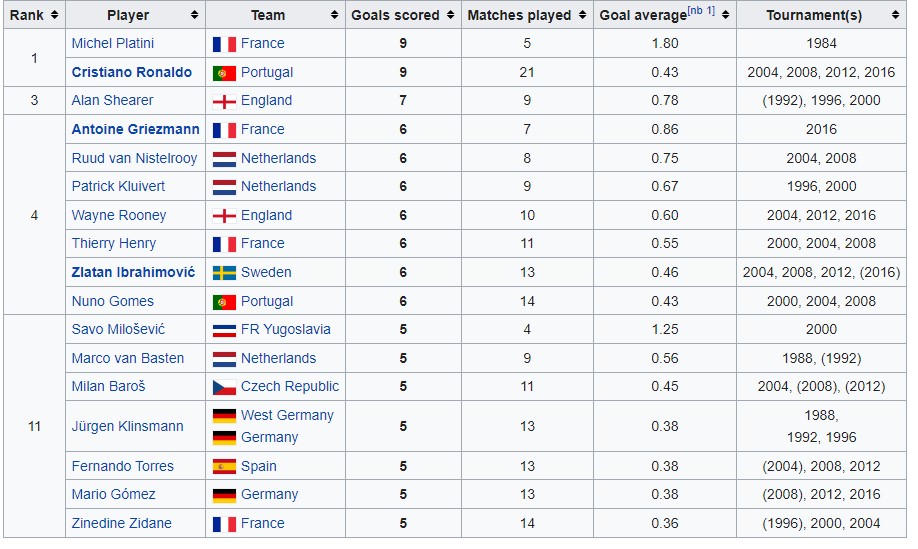
Task: Open Michel Platini player link
Action: point(113,43)
